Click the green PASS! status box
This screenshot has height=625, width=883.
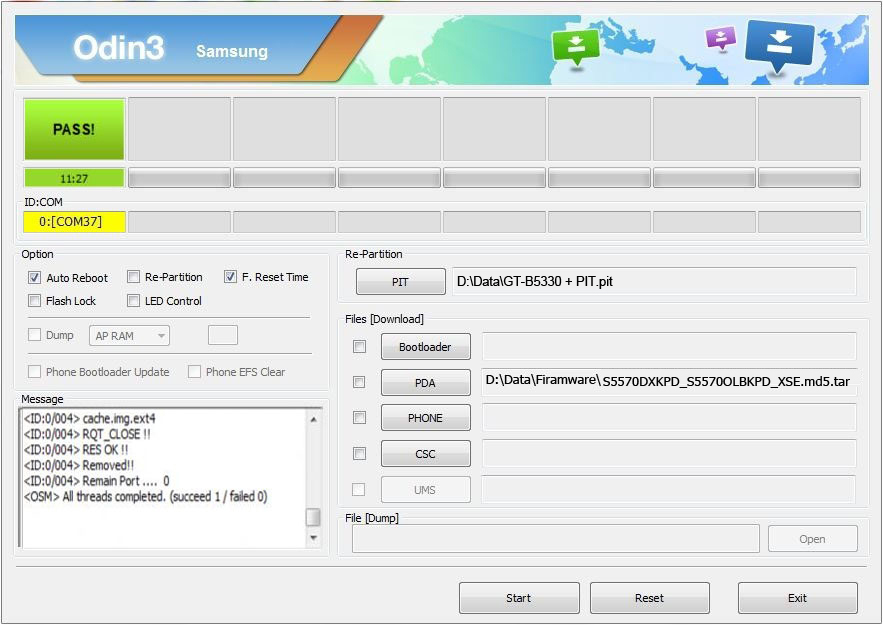coord(74,130)
